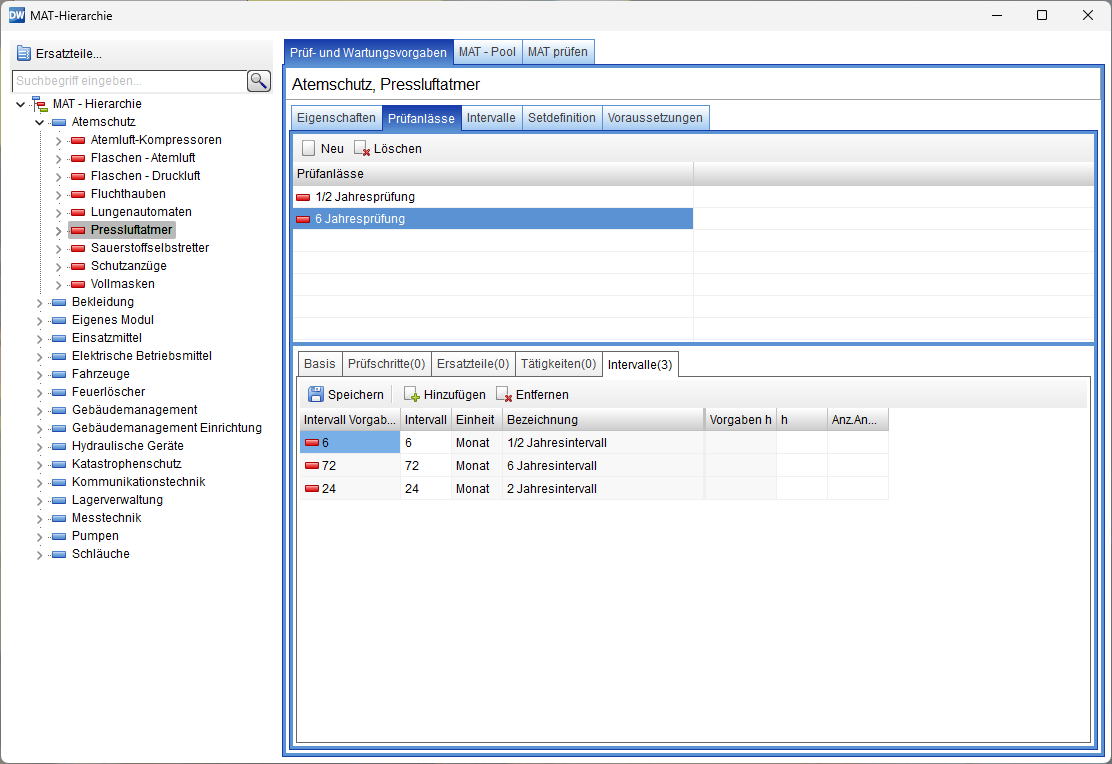Screen dimensions: 1112x764
Task: Click the magnifier search icon
Action: [259, 81]
